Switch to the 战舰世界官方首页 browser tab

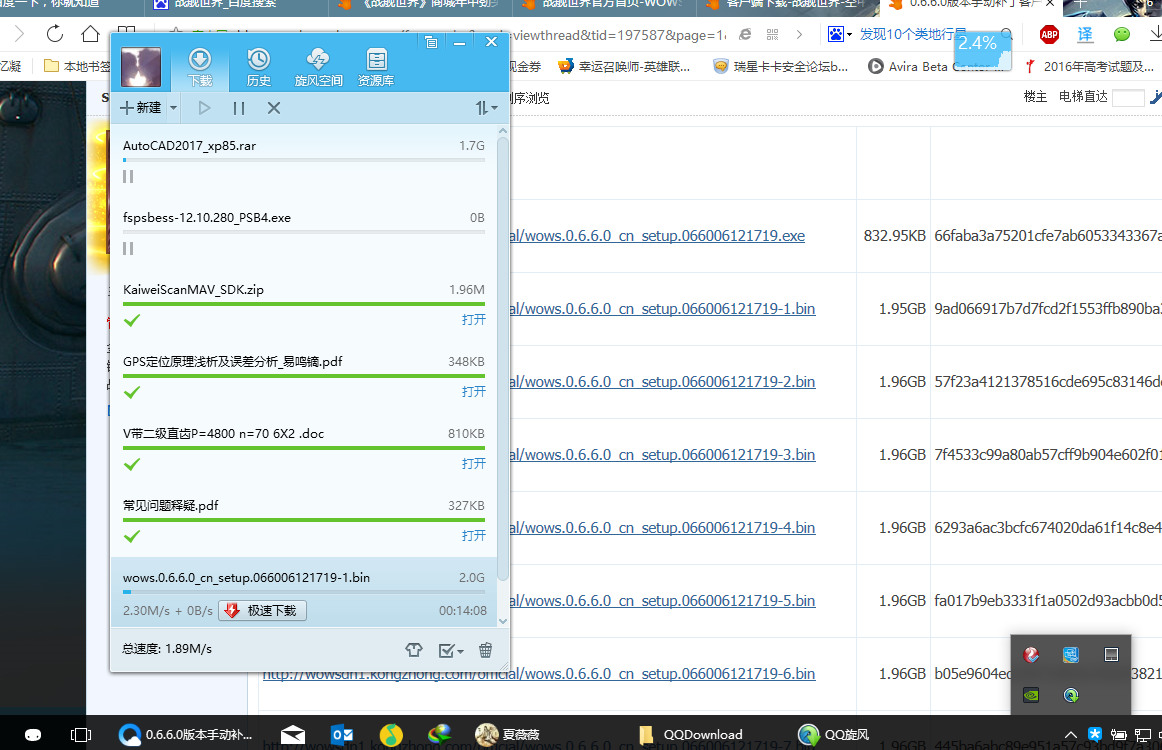pyautogui.click(x=602, y=5)
